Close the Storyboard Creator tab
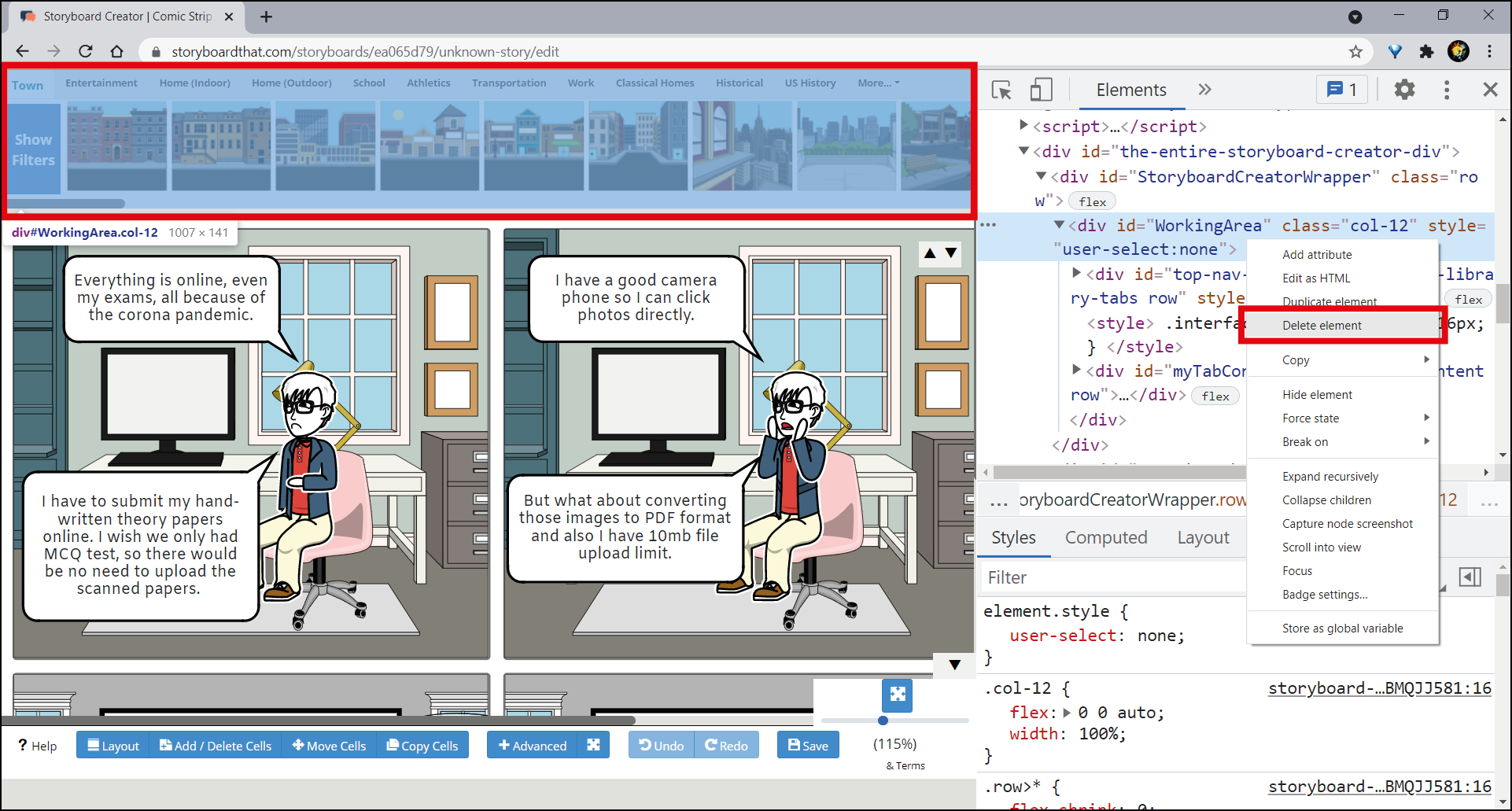 click(229, 17)
